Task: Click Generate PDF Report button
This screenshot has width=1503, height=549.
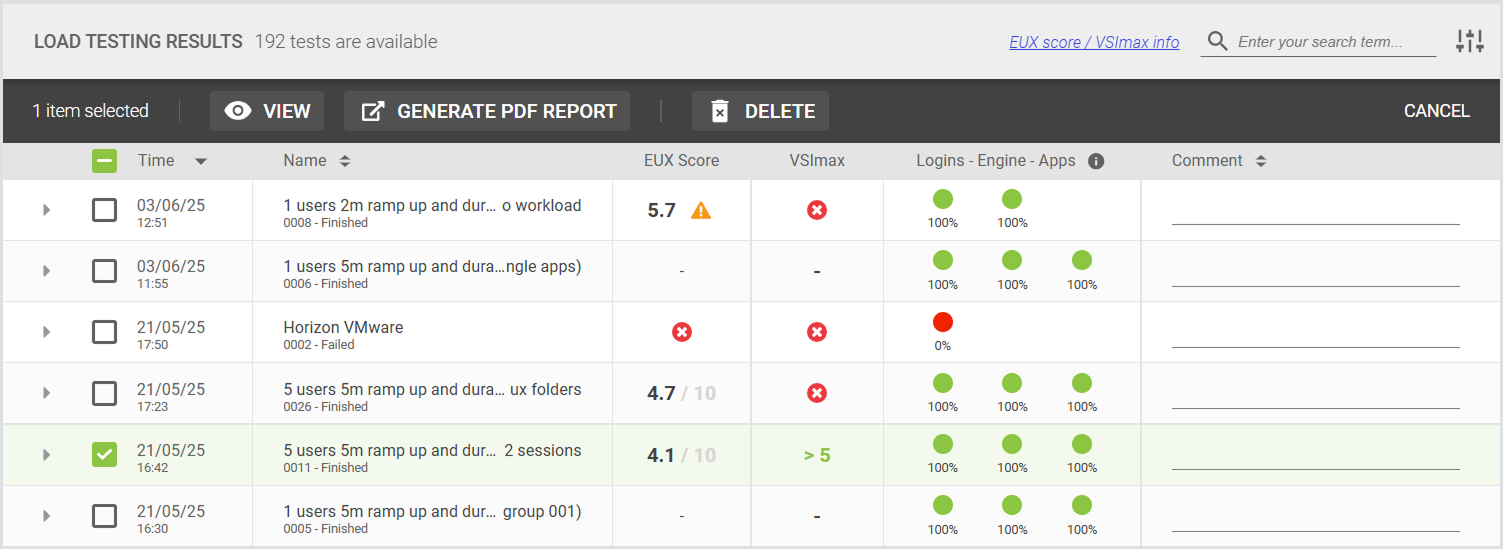Action: [487, 111]
